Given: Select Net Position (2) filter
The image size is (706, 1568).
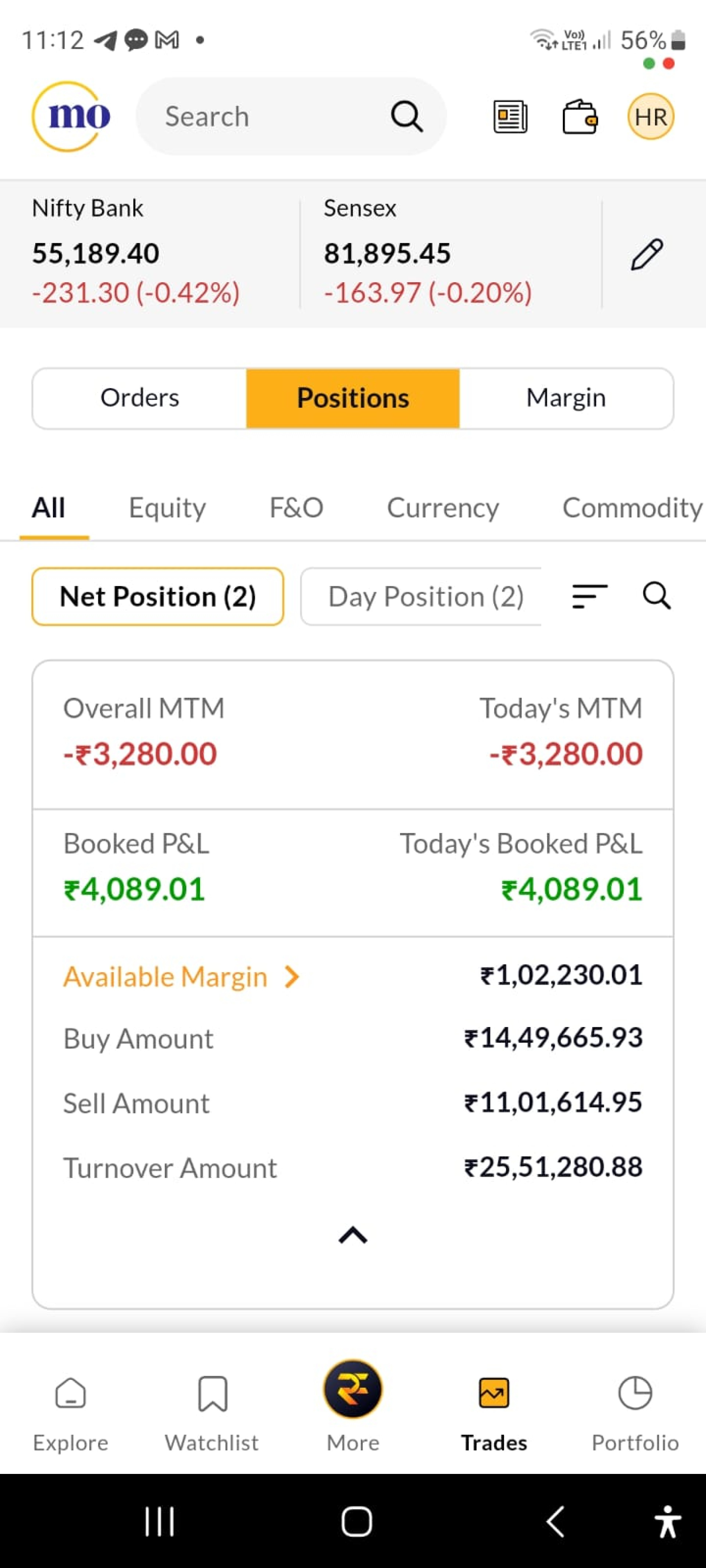Looking at the screenshot, I should [x=158, y=596].
